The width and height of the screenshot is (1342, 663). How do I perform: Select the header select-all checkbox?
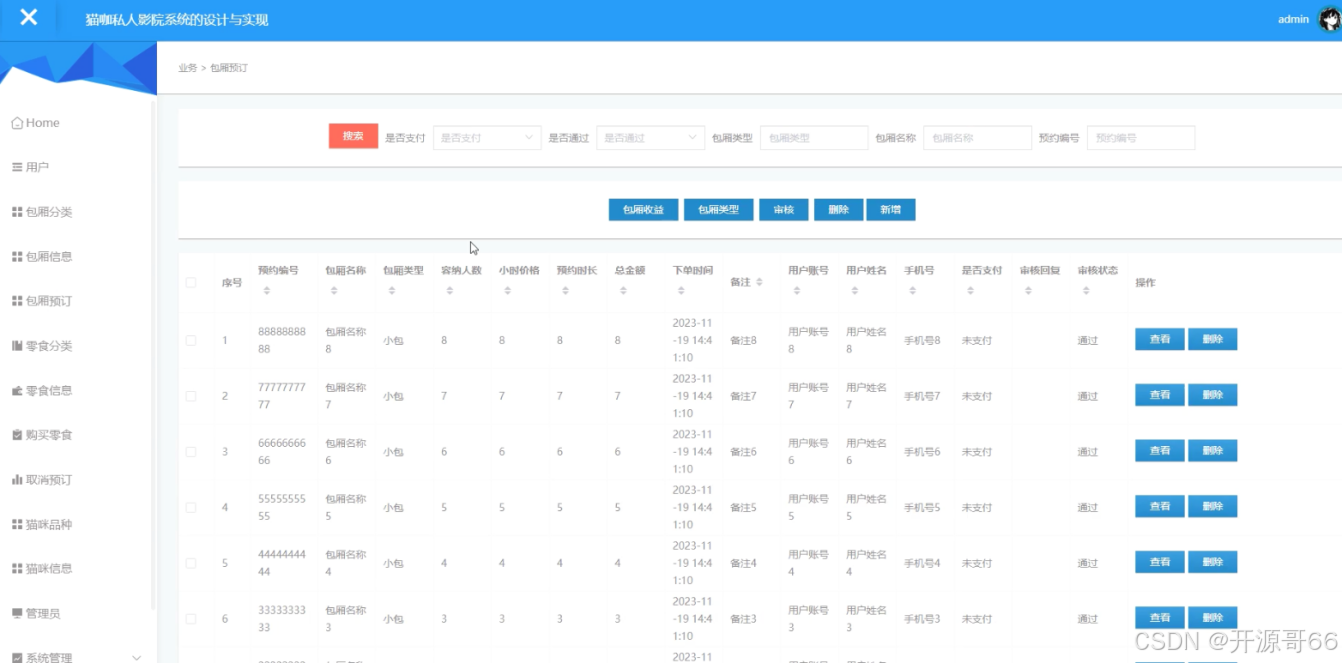coord(191,283)
